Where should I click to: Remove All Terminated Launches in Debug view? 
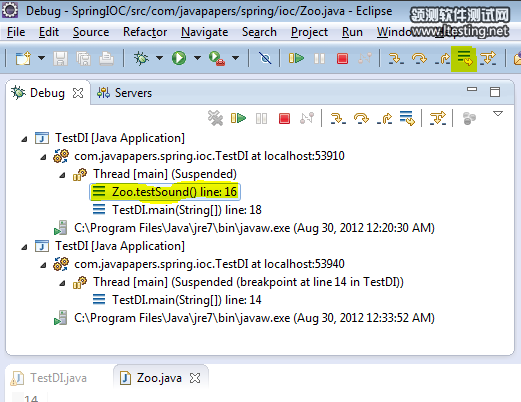(215, 118)
